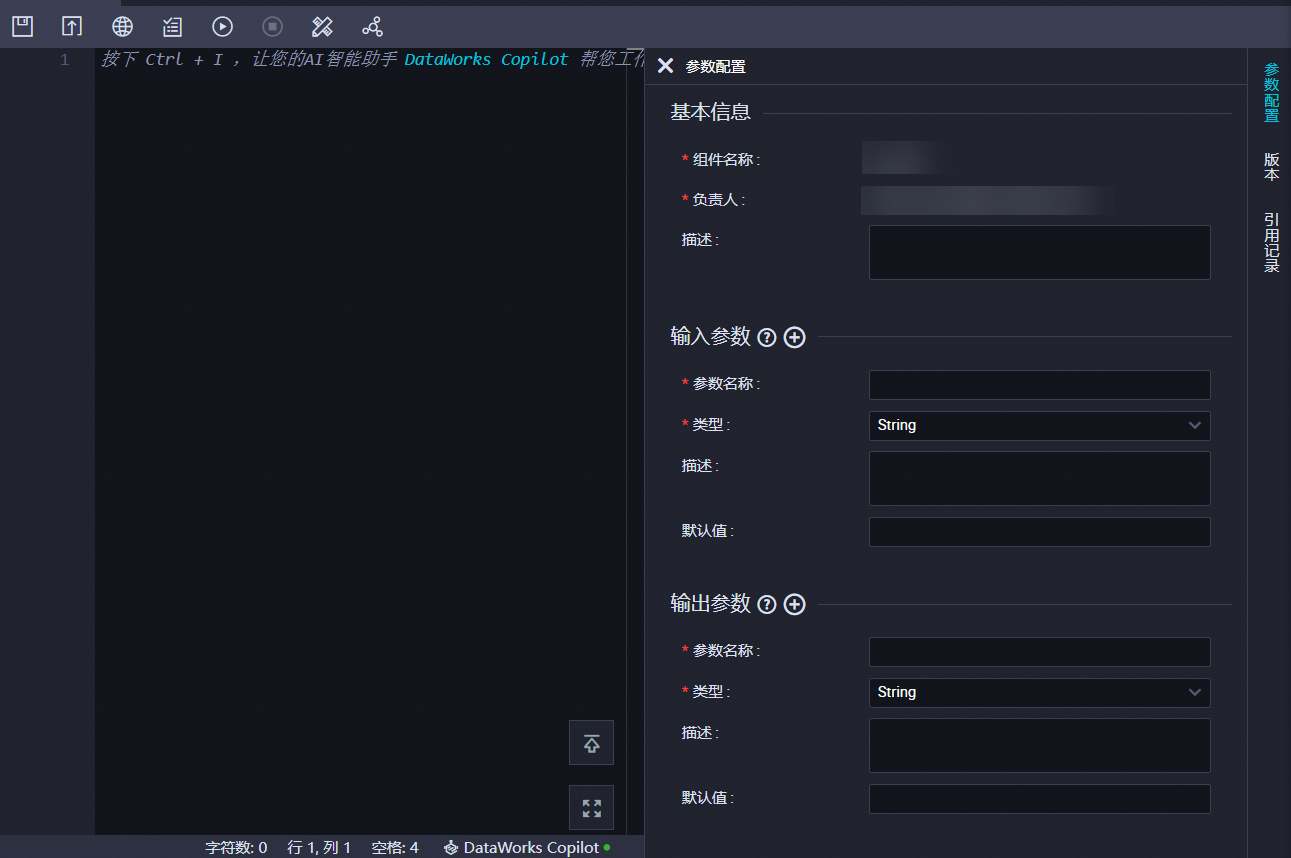The width and height of the screenshot is (1291, 858).
Task: Focus the 描述 box under 输出参数
Action: [1039, 745]
